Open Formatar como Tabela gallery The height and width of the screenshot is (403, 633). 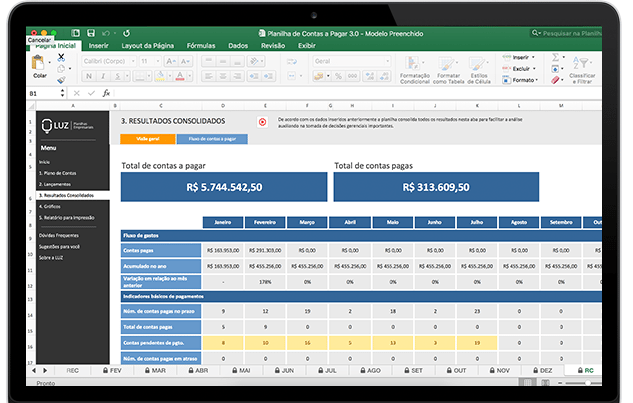(x=448, y=62)
